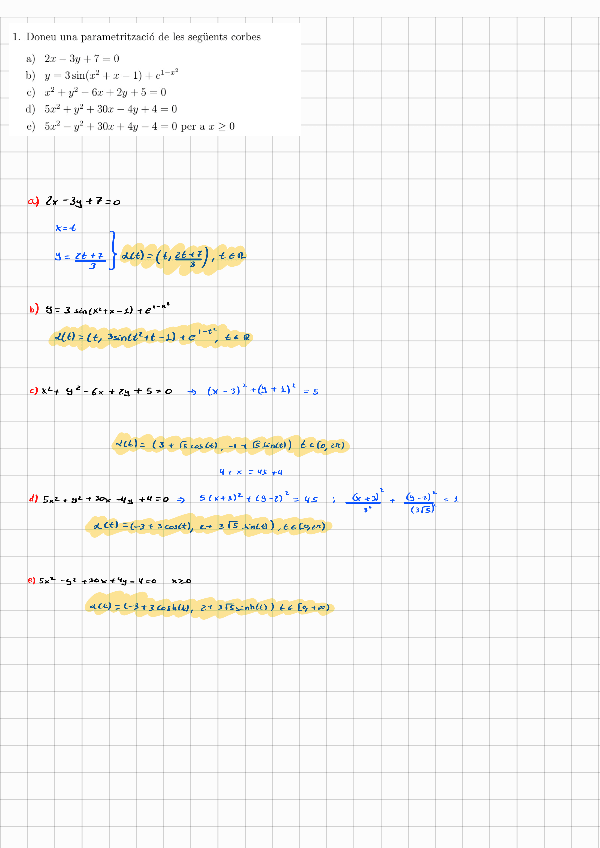Screen dimensions: 600x848
Task: Click the handwritten 'x ≥ 0' condition in e)
Action: (x=181, y=580)
